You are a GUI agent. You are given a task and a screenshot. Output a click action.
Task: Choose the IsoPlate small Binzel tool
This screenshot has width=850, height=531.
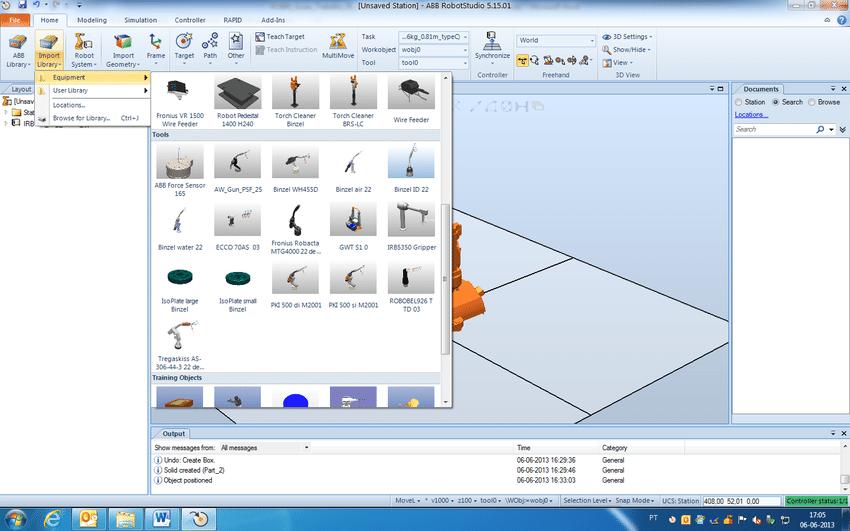(237, 288)
